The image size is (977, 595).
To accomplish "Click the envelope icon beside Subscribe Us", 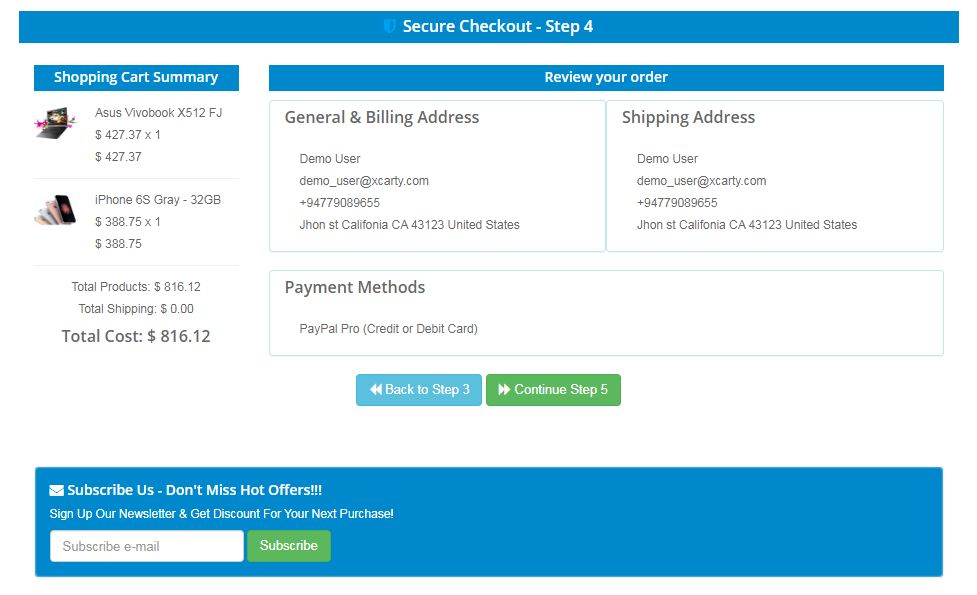I will (x=57, y=490).
